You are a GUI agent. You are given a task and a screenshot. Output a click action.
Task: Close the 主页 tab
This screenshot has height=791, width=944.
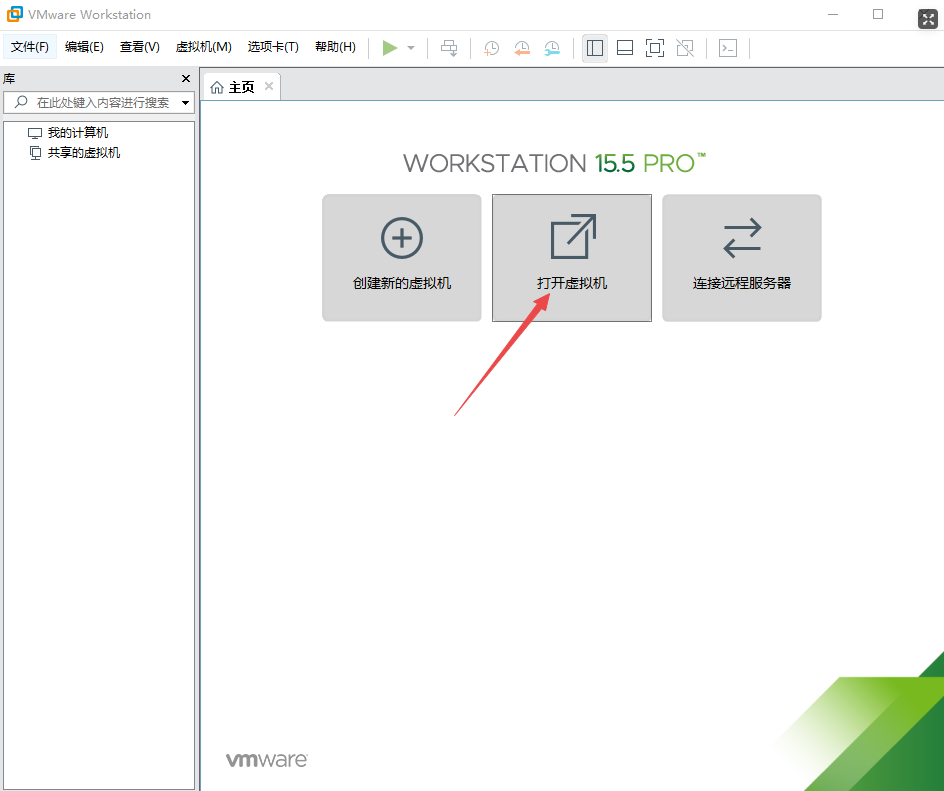269,86
